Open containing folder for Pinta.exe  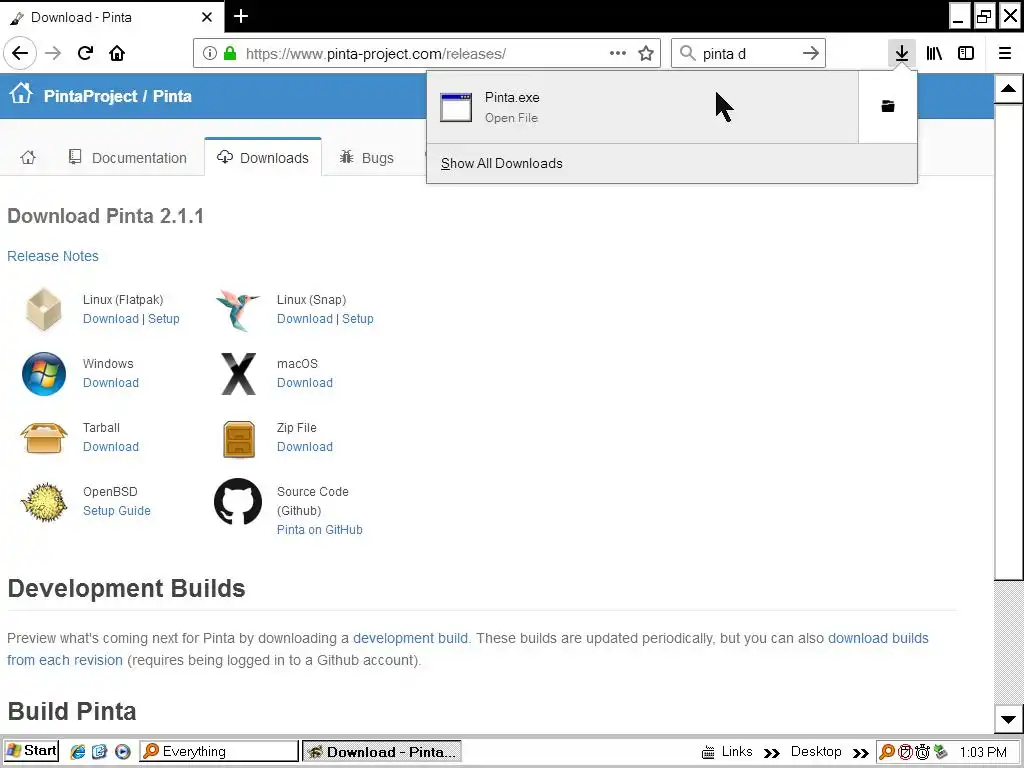coord(888,106)
